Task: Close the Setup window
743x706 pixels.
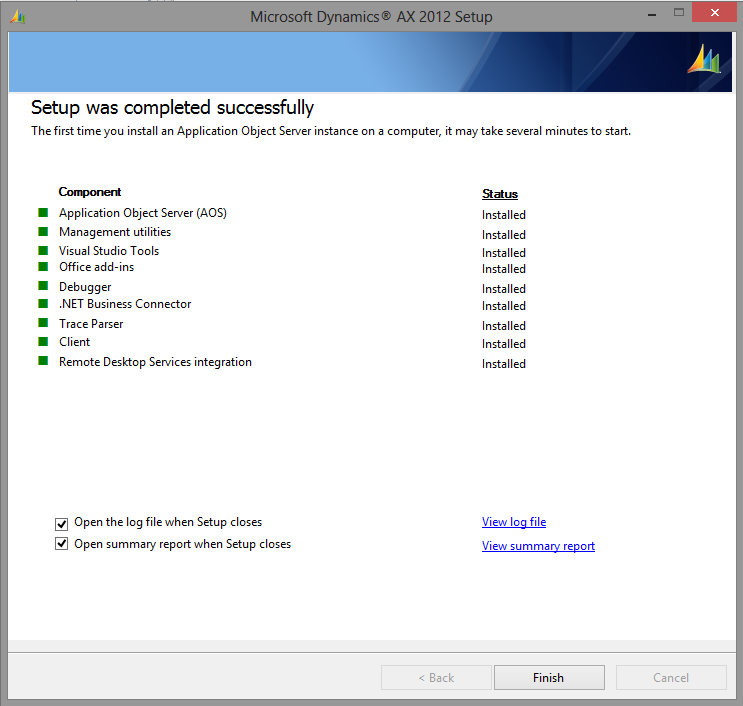Action: (x=715, y=12)
